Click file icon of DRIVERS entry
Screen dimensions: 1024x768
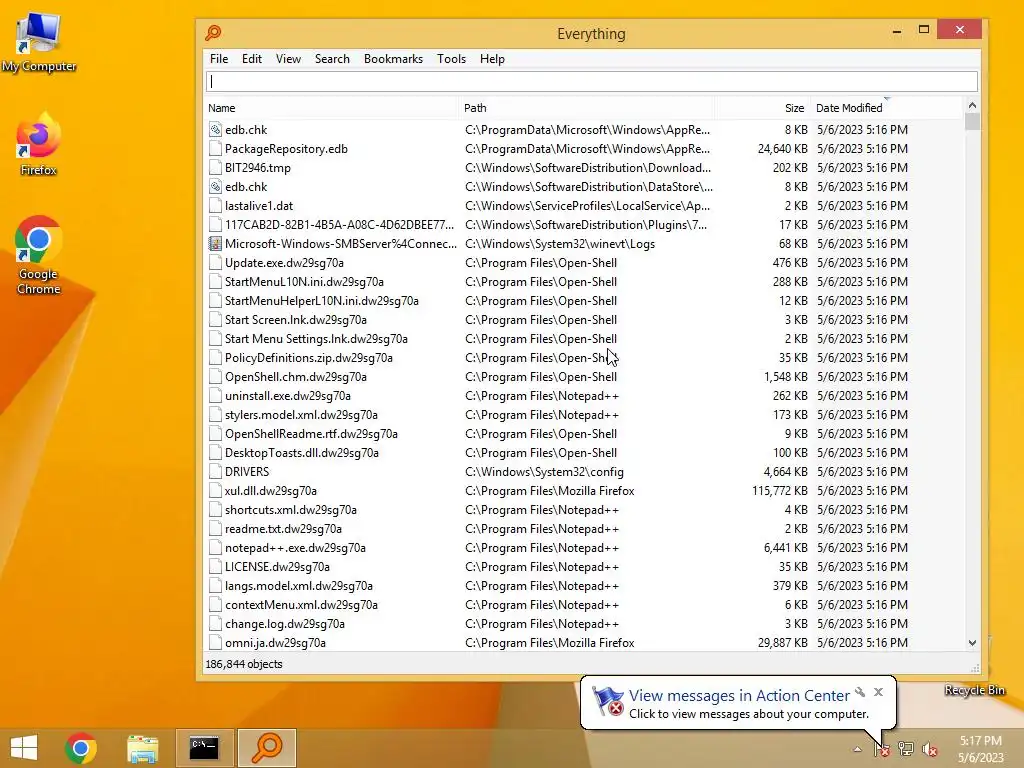215,472
